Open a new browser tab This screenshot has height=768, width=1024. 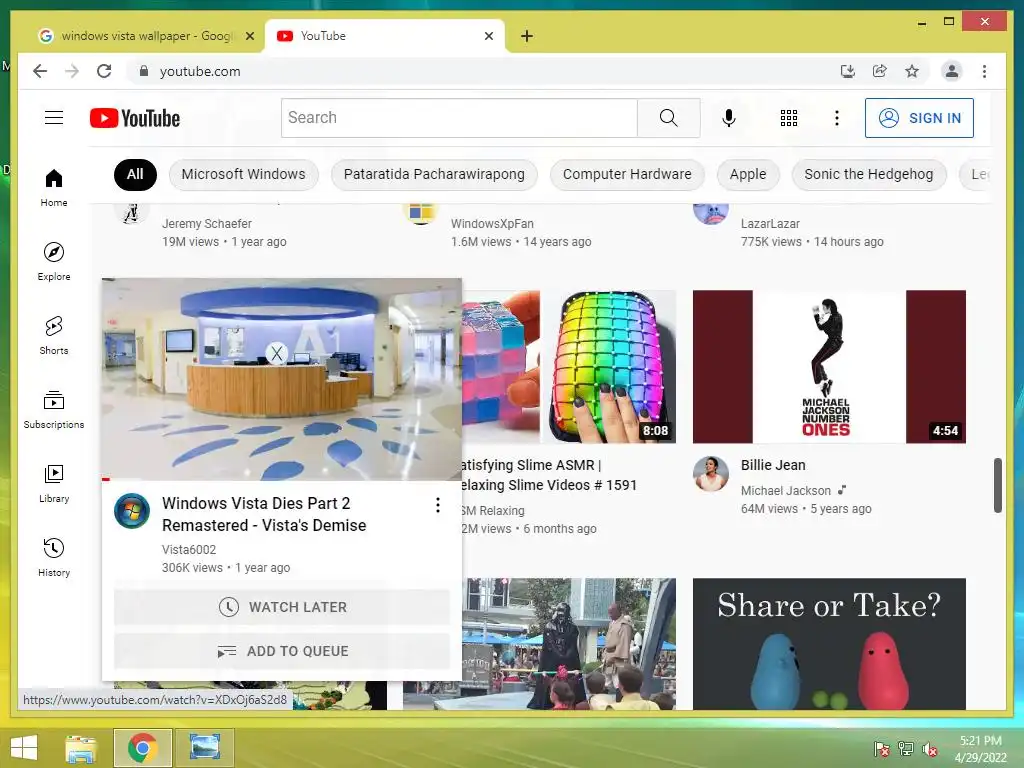pyautogui.click(x=527, y=36)
